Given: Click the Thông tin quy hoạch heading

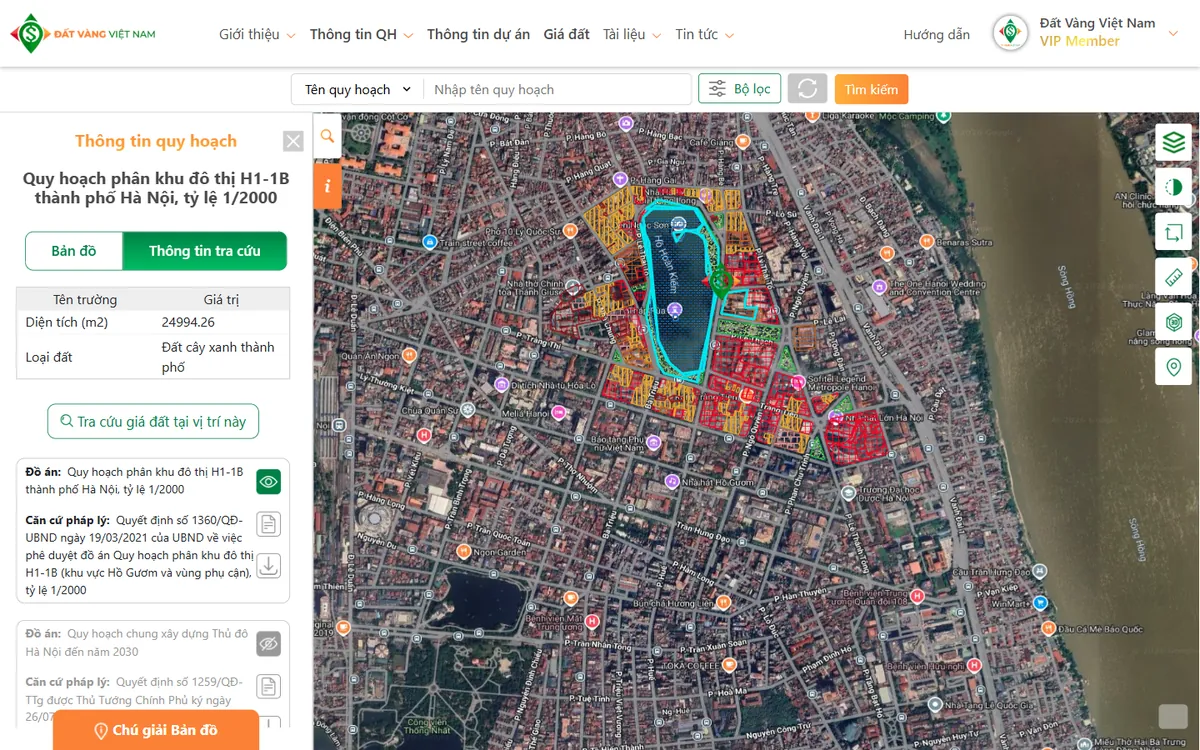Looking at the screenshot, I should (156, 141).
